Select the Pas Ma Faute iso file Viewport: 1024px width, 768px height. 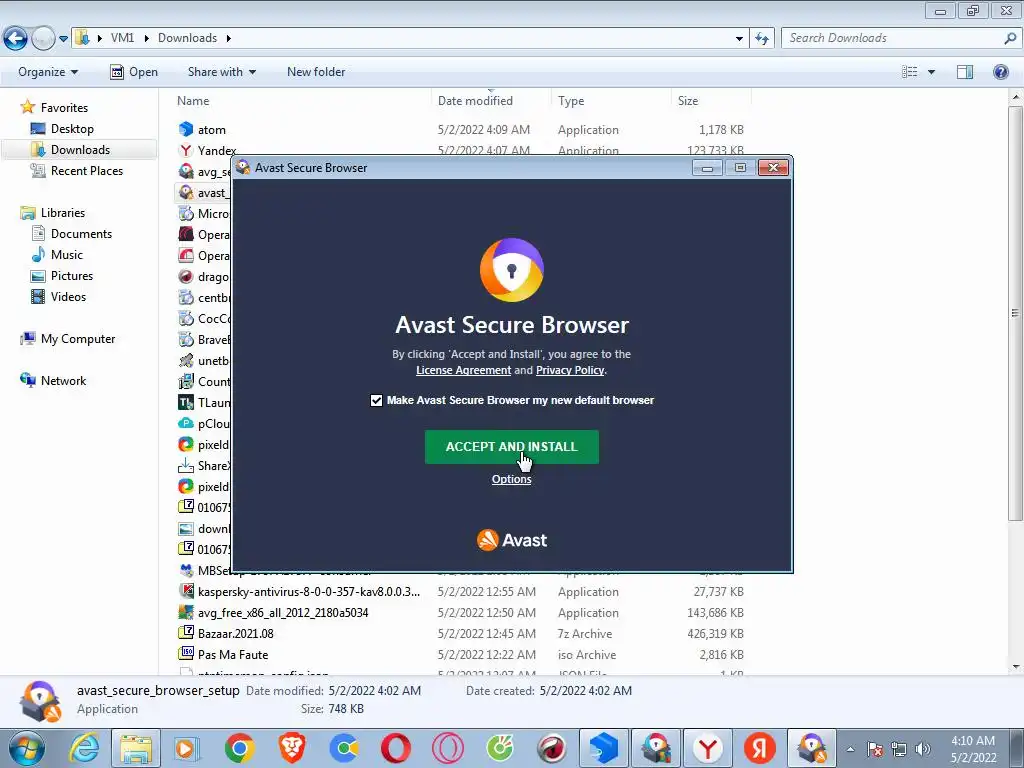point(233,654)
